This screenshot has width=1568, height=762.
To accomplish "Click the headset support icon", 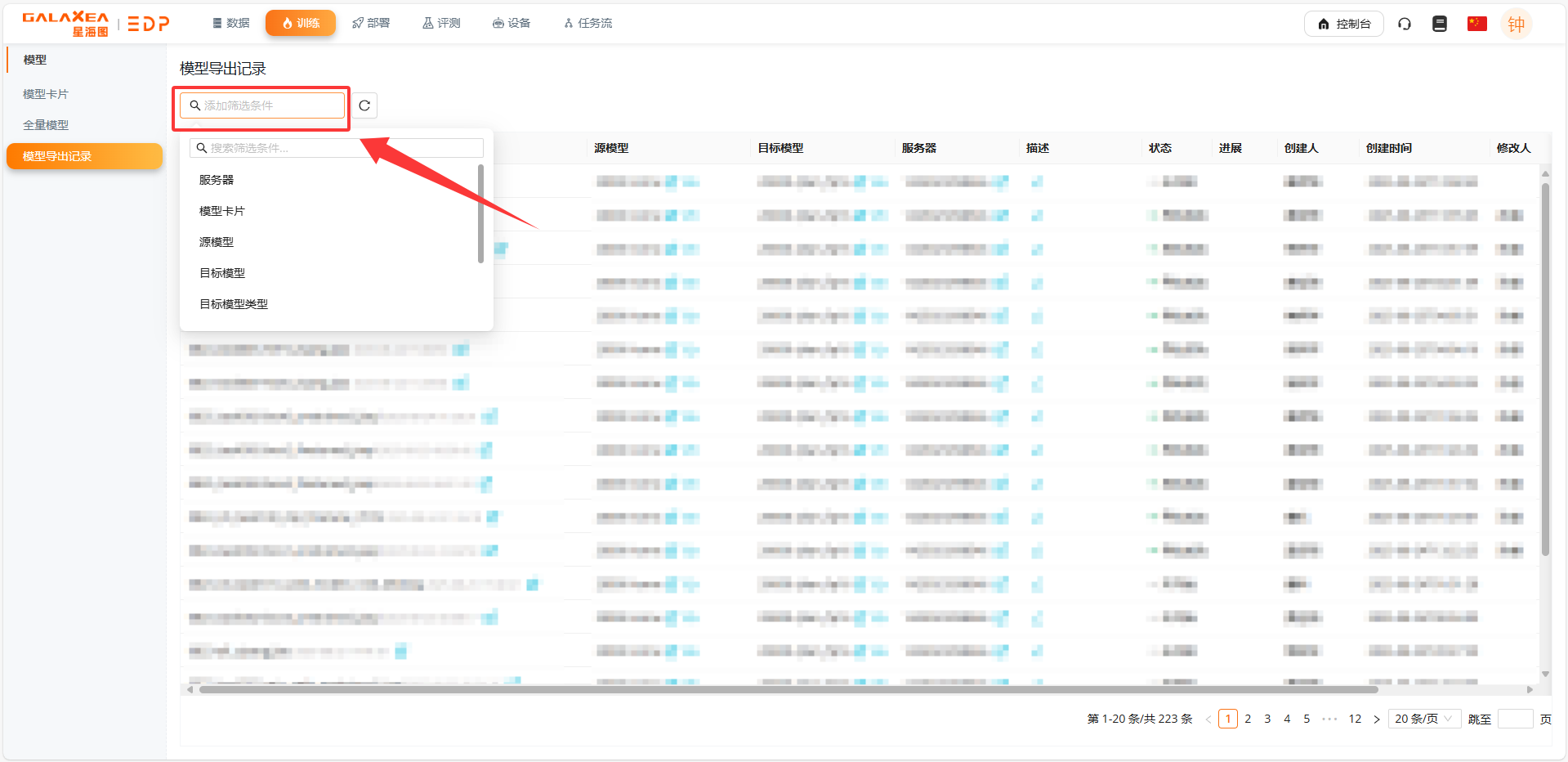I will (1405, 24).
